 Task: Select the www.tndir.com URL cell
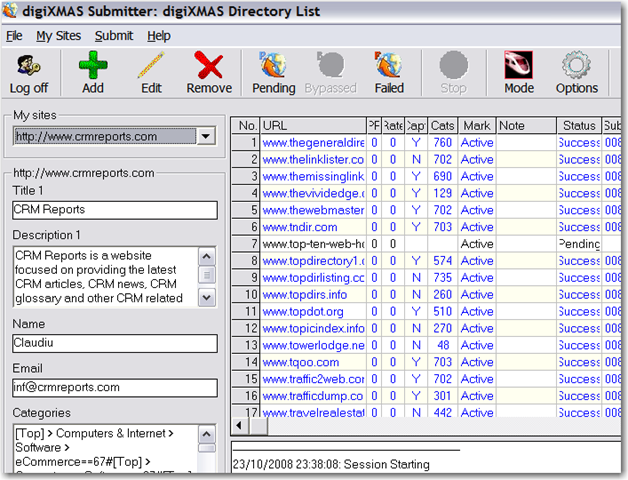coord(313,227)
